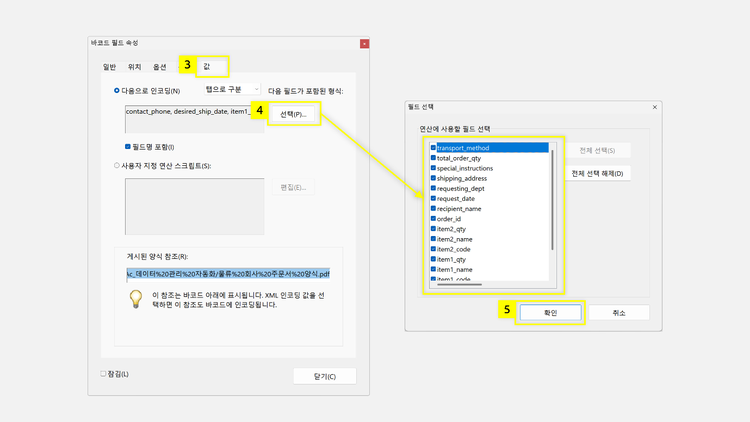Toggle the item2_qty checkbox

click(x=433, y=229)
